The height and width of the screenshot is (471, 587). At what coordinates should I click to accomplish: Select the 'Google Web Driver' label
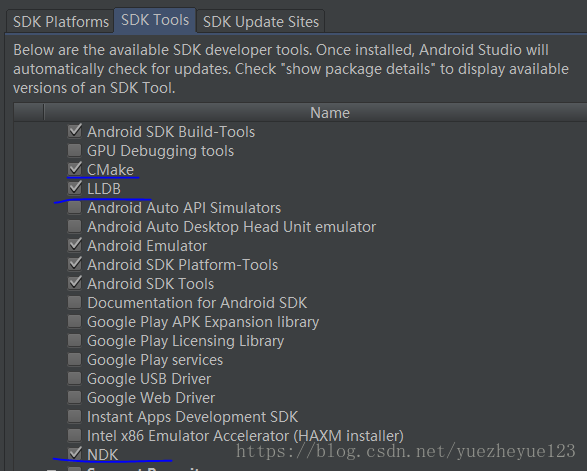[x=151, y=398]
